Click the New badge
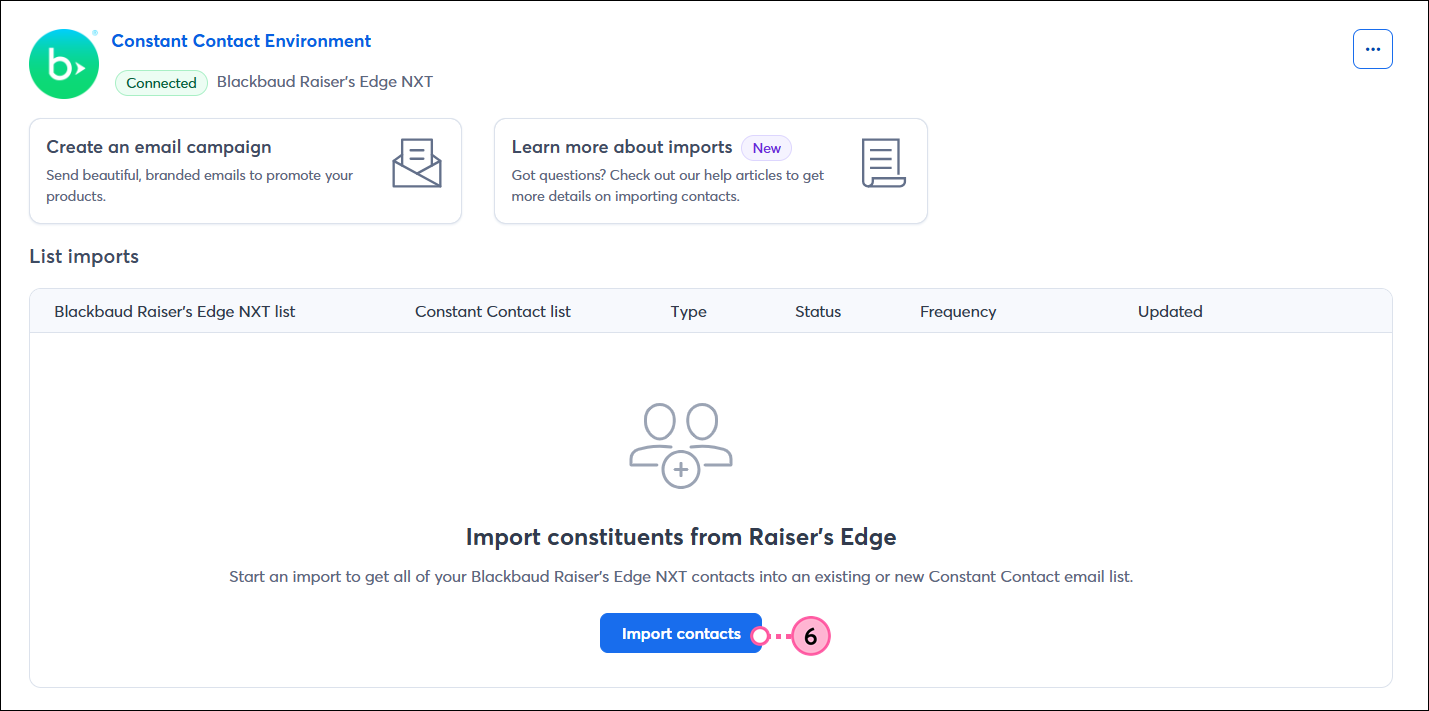Viewport: 1429px width, 711px height. coord(766,148)
